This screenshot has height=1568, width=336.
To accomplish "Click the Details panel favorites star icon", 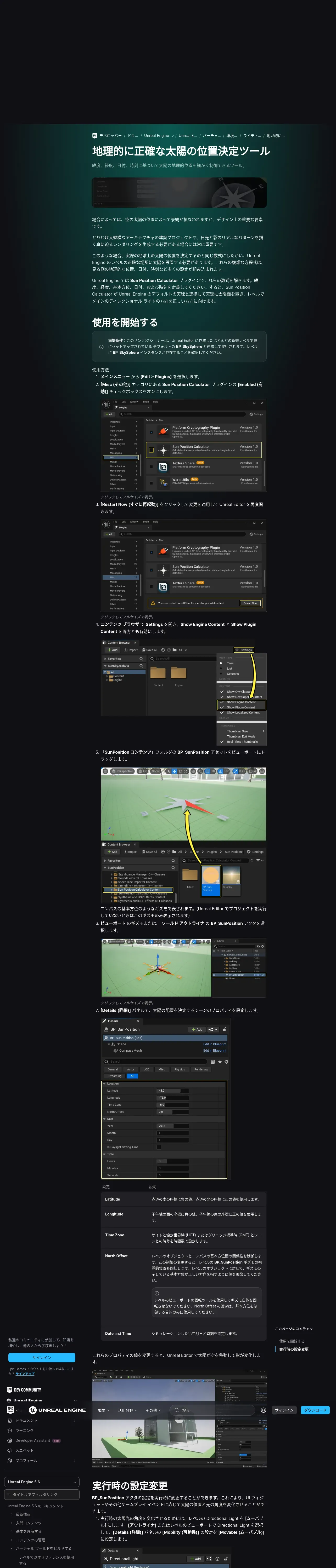I will click(x=220, y=1062).
